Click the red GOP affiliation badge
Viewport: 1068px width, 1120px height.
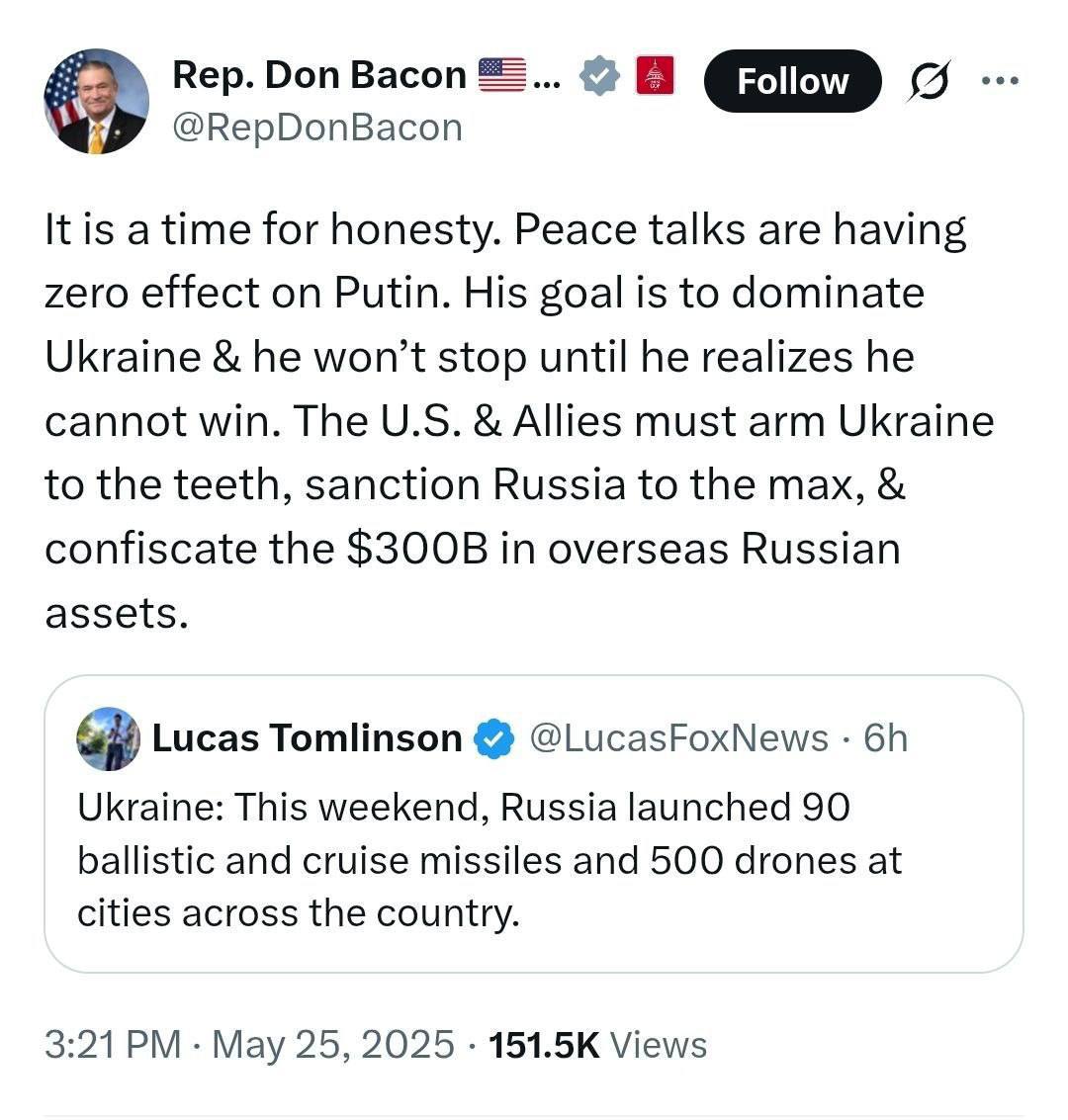pyautogui.click(x=654, y=76)
